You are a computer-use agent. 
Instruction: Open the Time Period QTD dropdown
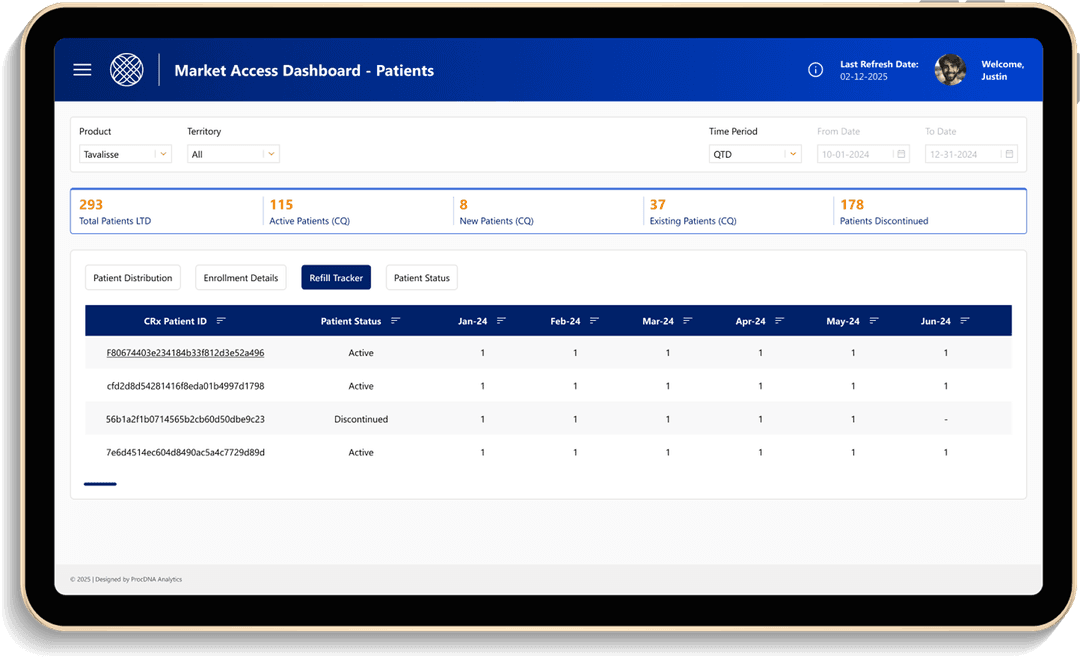[792, 154]
